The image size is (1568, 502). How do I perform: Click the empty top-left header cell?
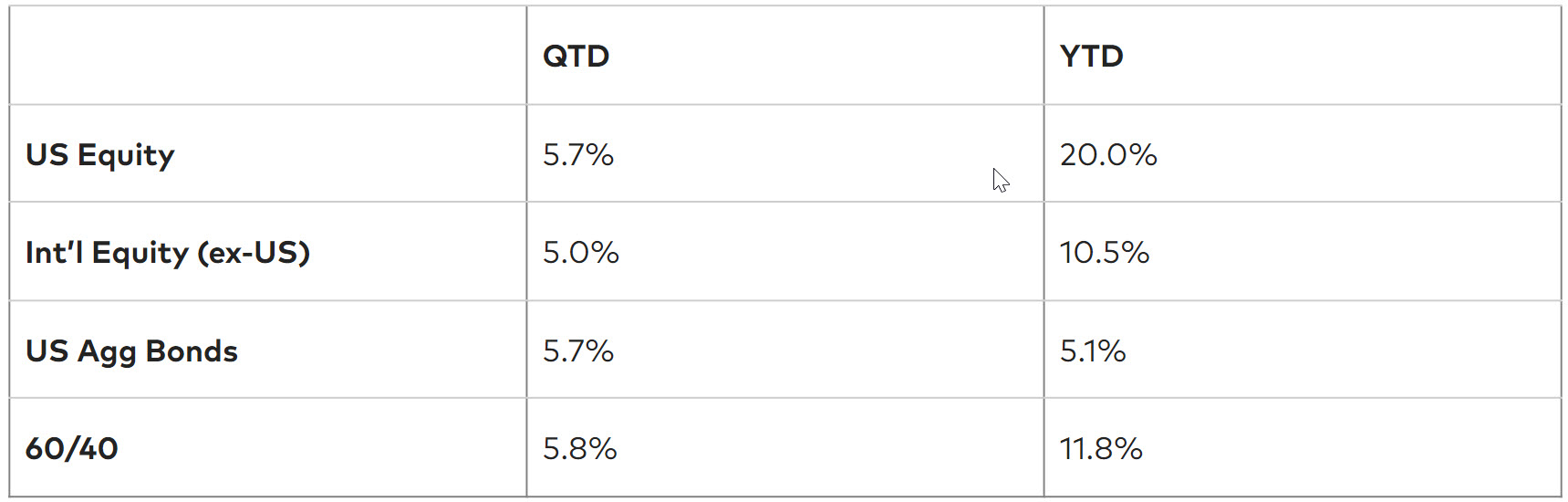coord(267,56)
